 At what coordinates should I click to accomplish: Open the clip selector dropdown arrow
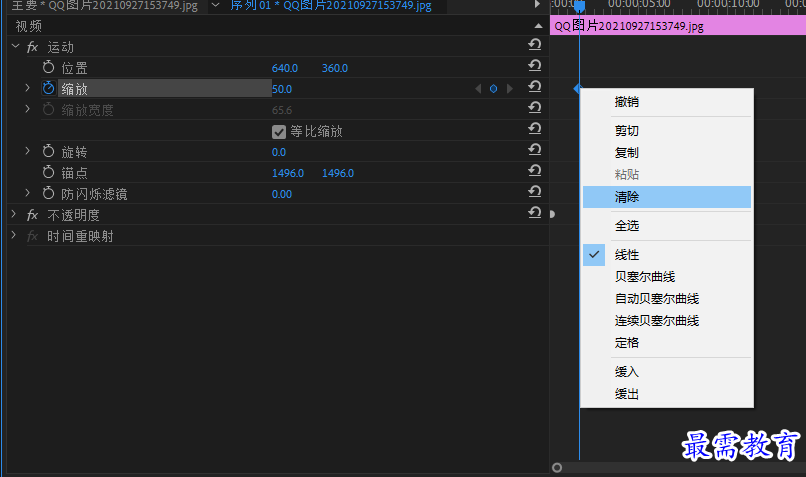(x=215, y=5)
